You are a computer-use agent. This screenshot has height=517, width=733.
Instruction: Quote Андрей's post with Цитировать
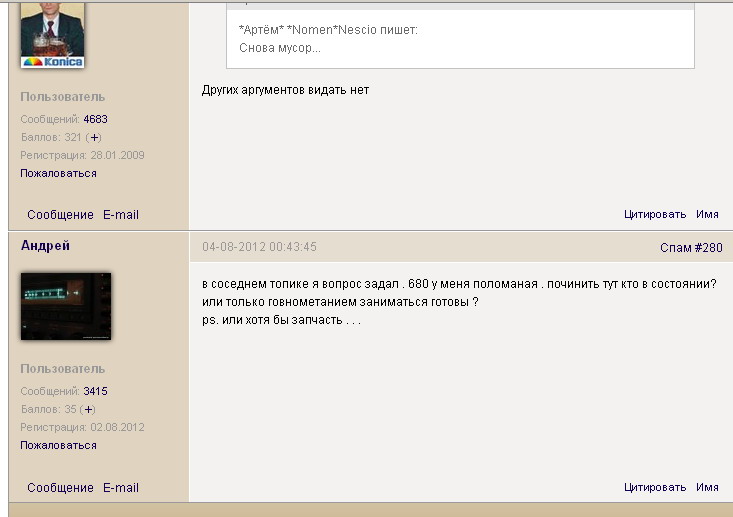coord(655,488)
